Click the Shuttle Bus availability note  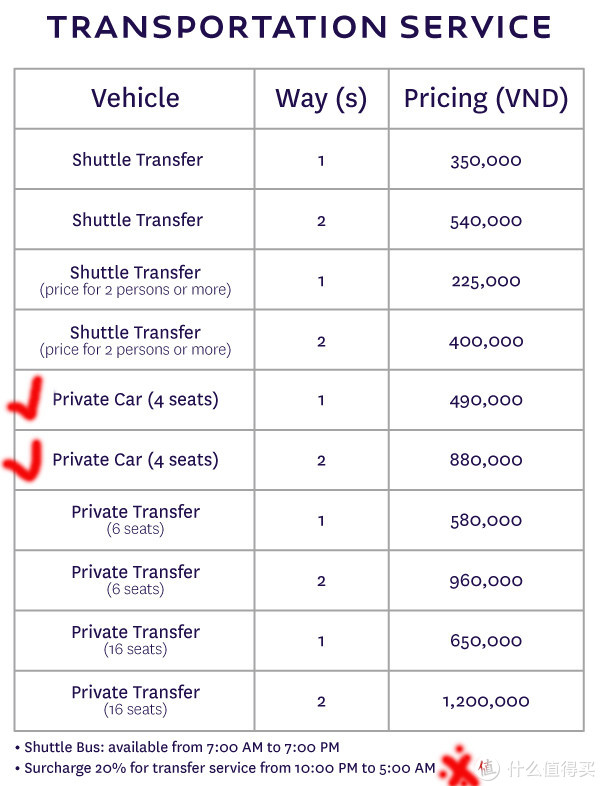click(177, 747)
